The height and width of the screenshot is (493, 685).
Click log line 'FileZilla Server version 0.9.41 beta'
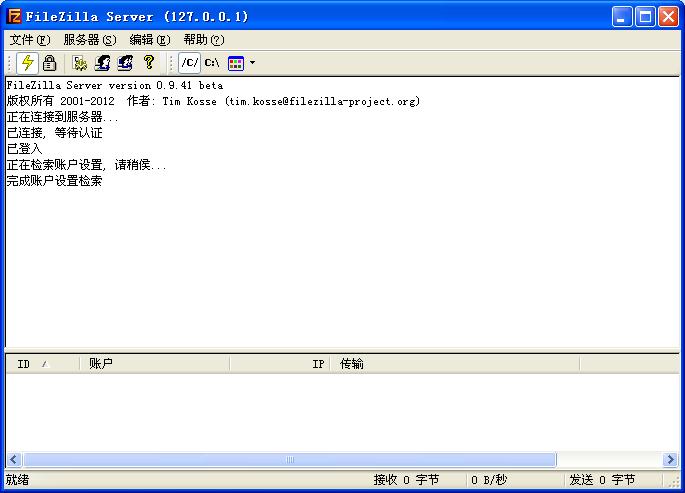[x=114, y=86]
